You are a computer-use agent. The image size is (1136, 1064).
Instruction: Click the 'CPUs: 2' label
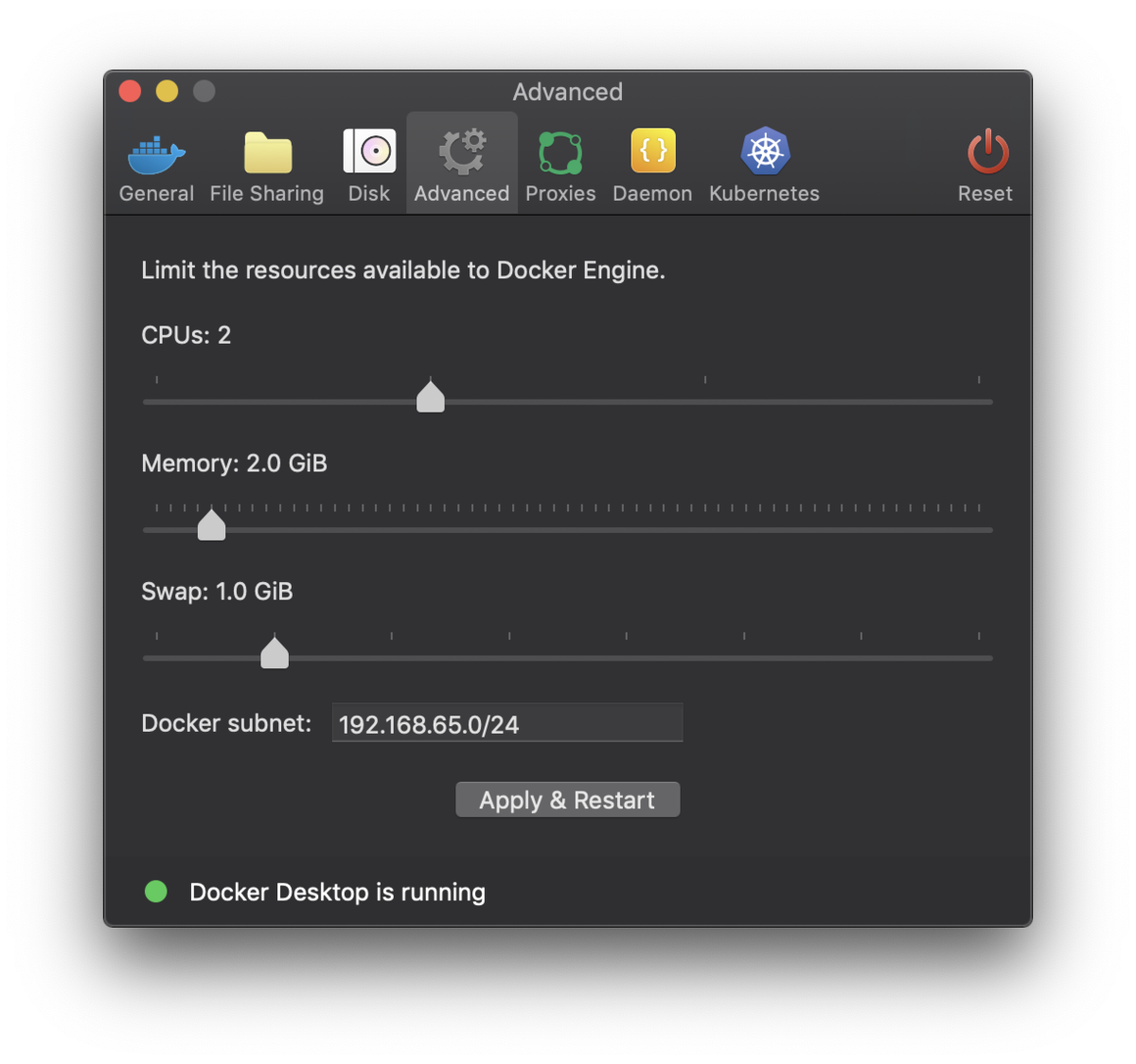[x=186, y=335]
